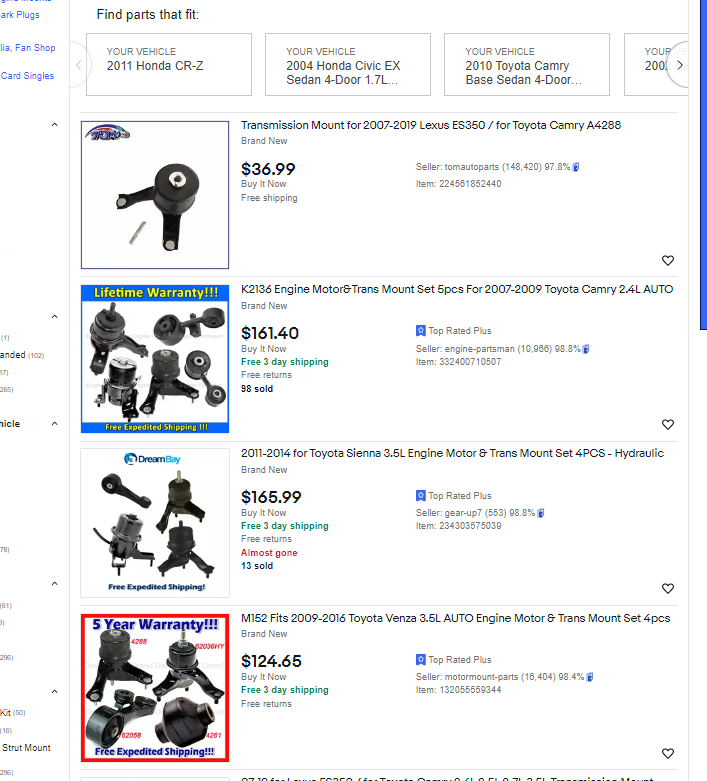Add Lexus ES350 transmission mount to watchlist
The width and height of the screenshot is (707, 781).
click(x=668, y=260)
